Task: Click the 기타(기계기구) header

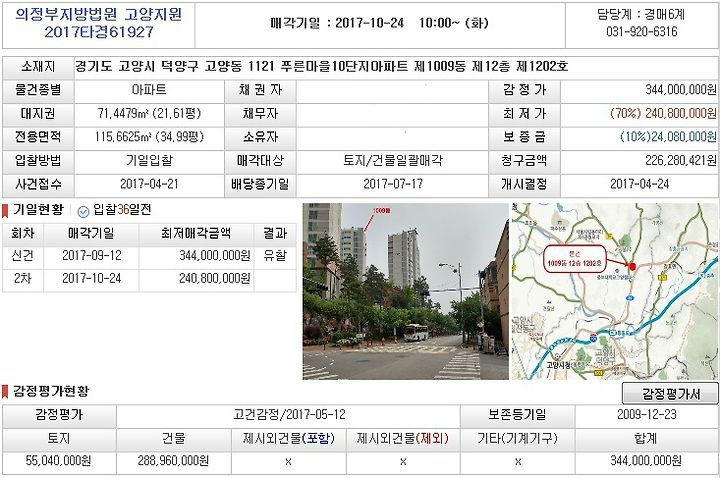Action: pos(518,439)
